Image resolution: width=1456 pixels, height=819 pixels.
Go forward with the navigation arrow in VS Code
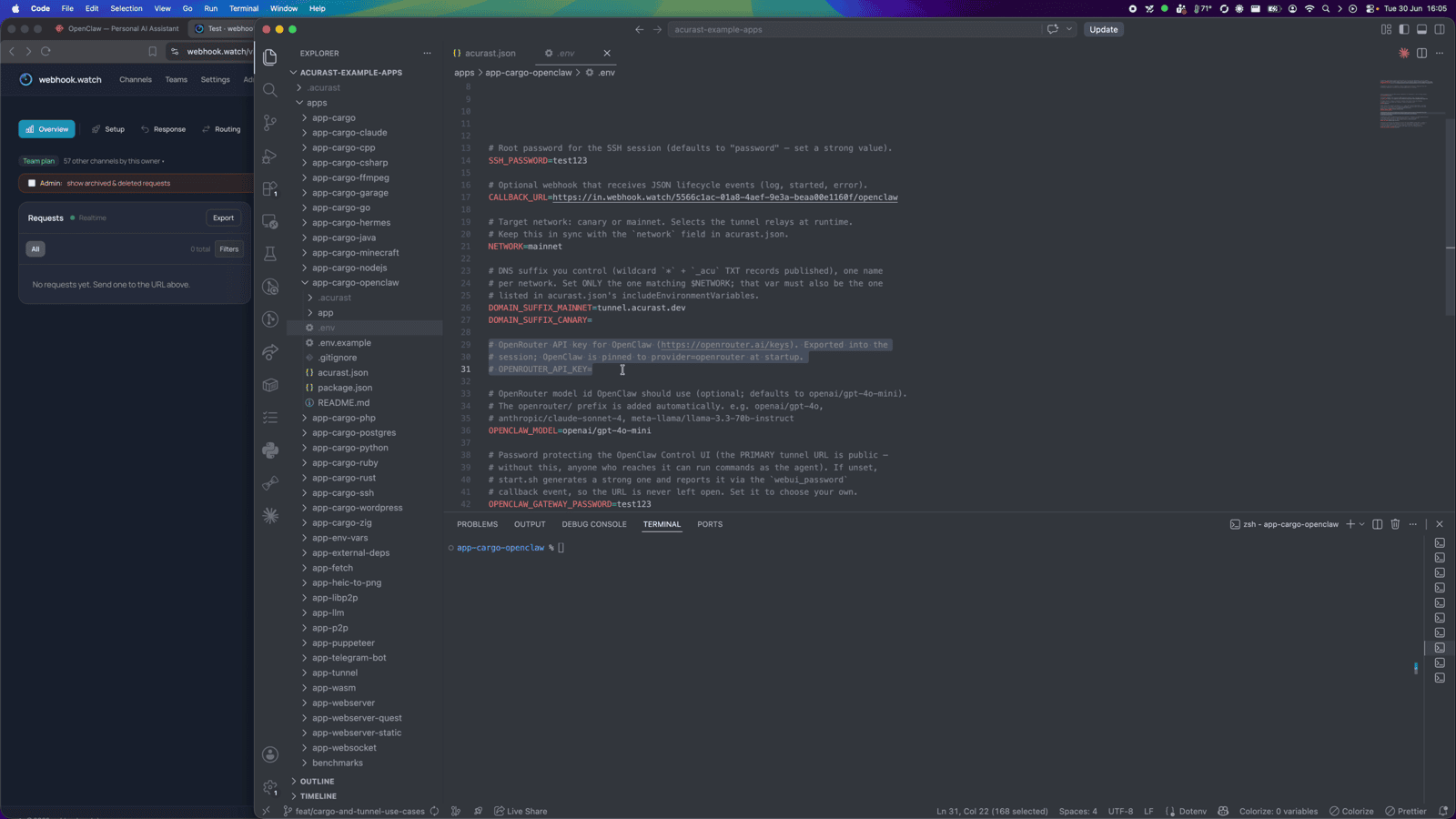658,29
